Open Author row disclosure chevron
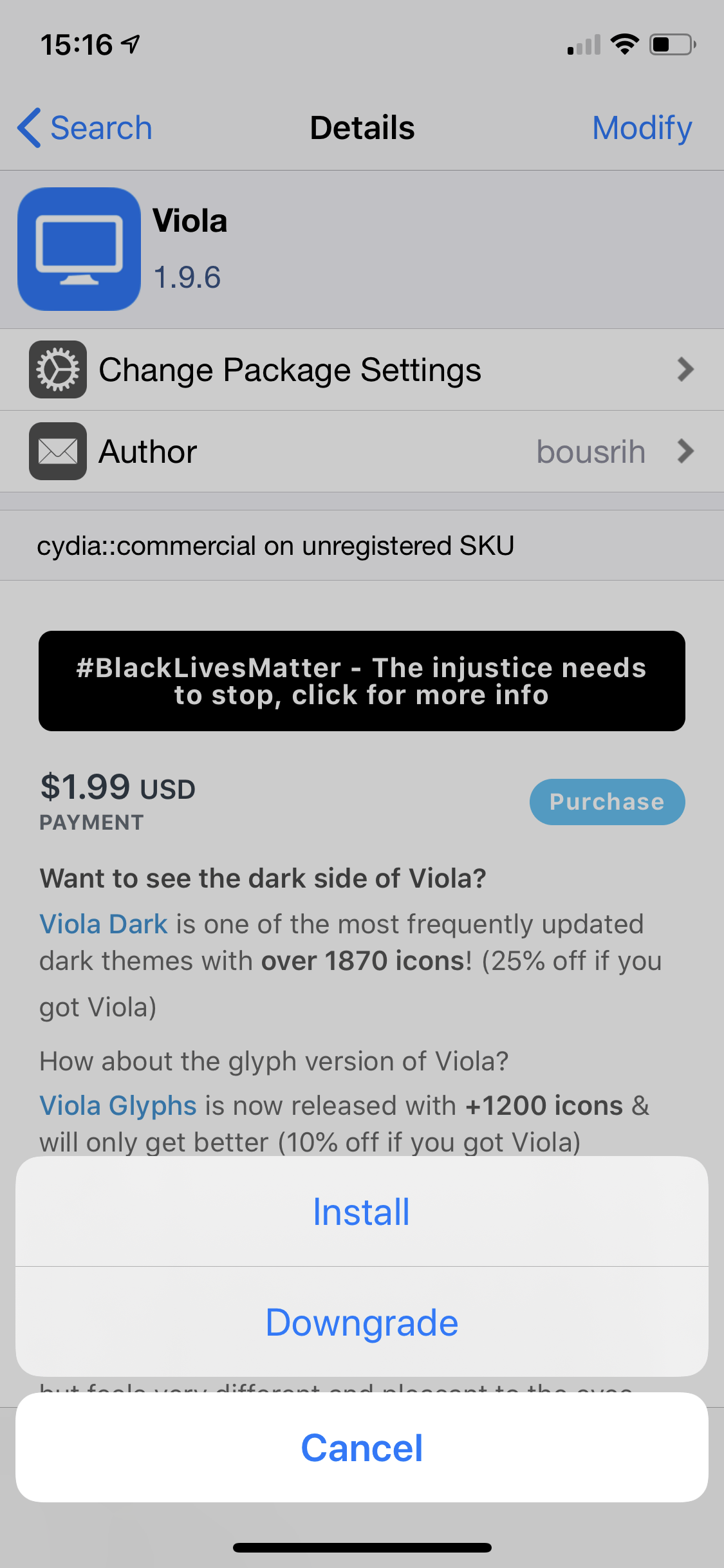The height and width of the screenshot is (1568, 724). (x=685, y=451)
